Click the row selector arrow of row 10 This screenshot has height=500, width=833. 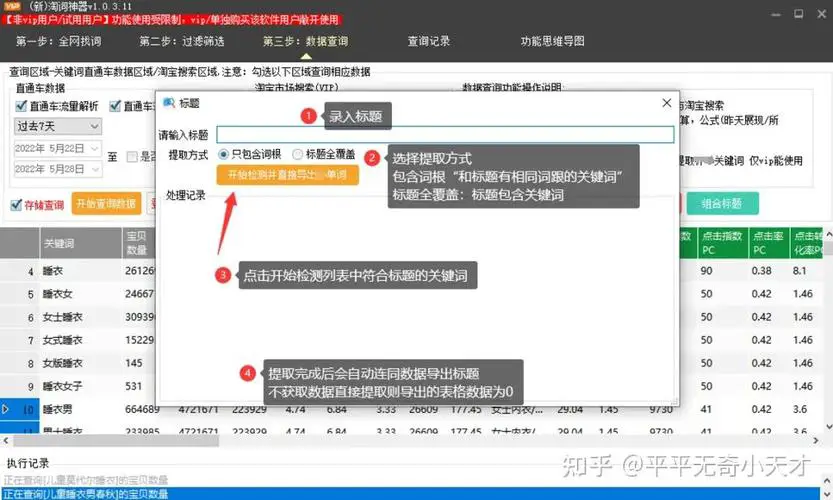(x=6, y=410)
